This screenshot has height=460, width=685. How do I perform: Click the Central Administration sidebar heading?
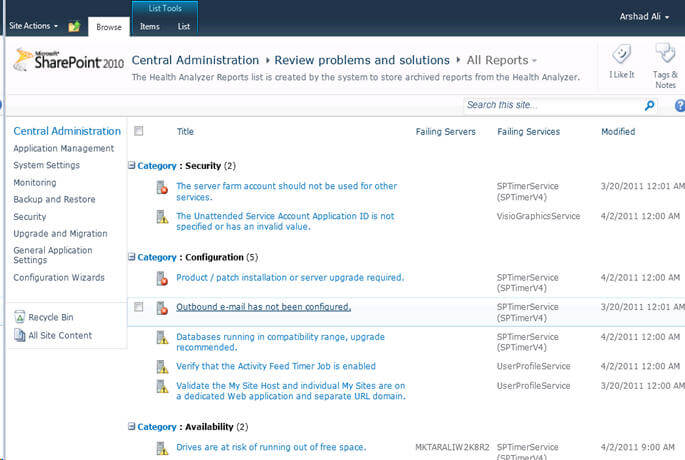(67, 131)
